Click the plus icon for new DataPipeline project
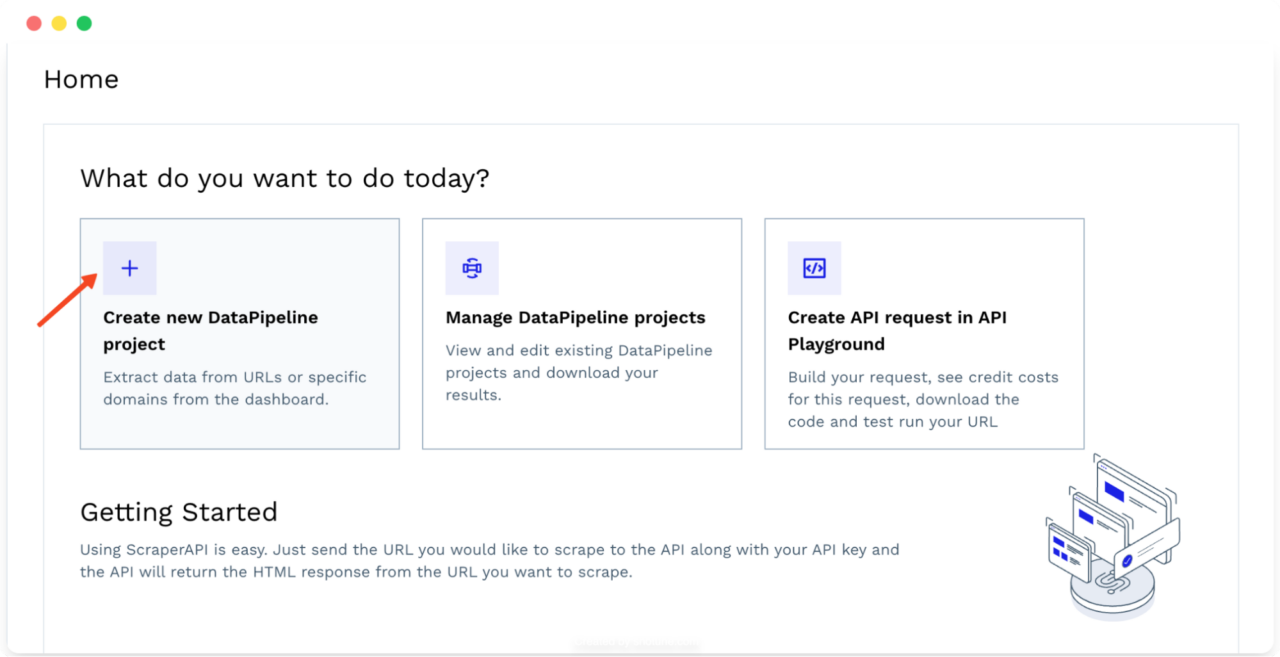The height and width of the screenshot is (657, 1280). click(x=130, y=268)
